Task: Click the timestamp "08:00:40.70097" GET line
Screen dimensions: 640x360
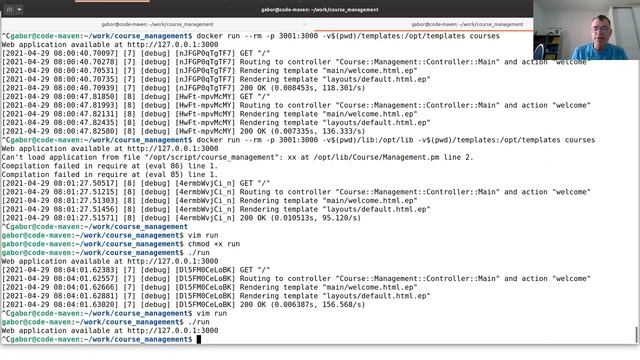Action: pos(136,53)
